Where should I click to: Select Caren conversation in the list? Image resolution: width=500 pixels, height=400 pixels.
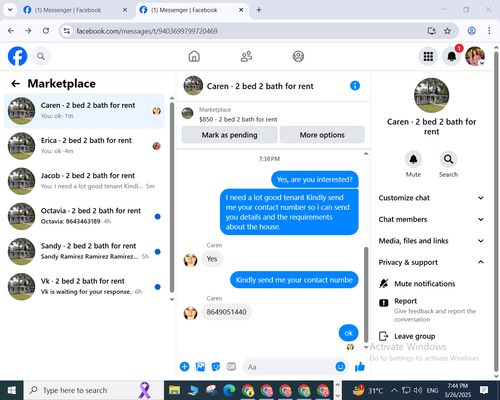84,111
